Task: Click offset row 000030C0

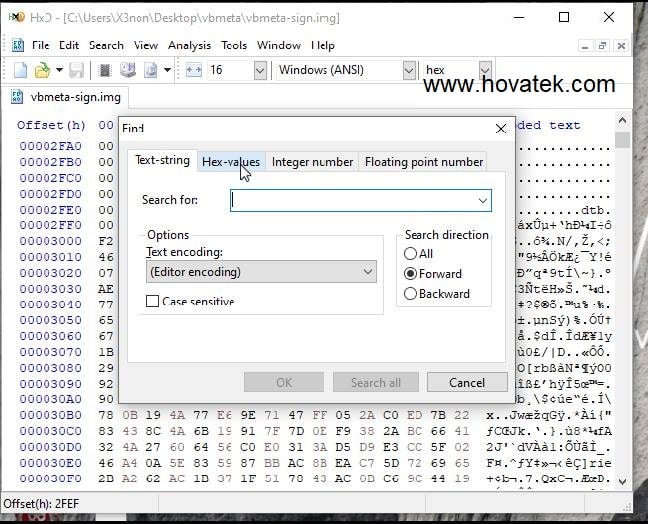Action: tap(50, 431)
